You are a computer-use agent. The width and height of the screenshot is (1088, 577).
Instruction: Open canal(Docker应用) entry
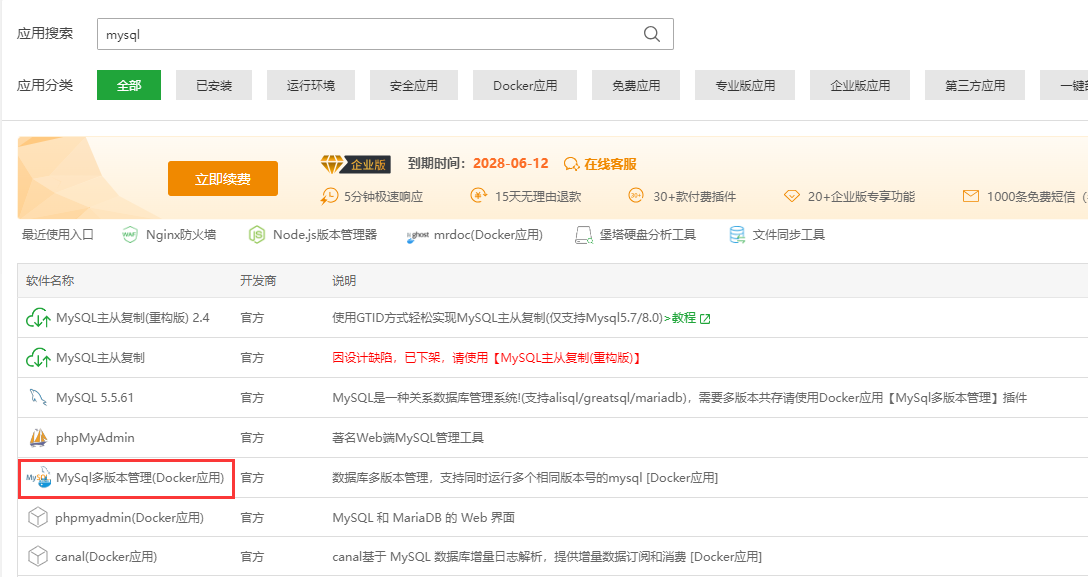(106, 557)
